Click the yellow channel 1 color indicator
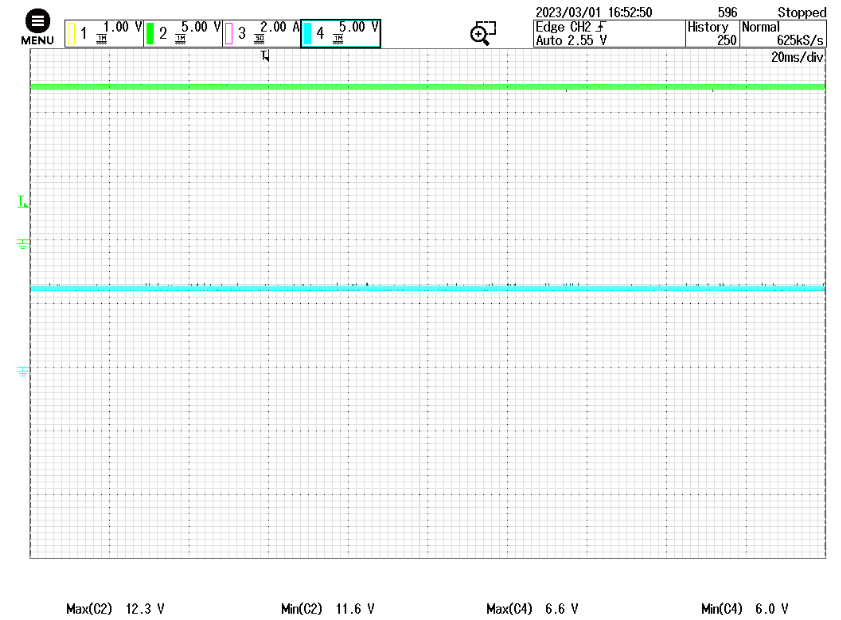The width and height of the screenshot is (841, 620). point(71,33)
